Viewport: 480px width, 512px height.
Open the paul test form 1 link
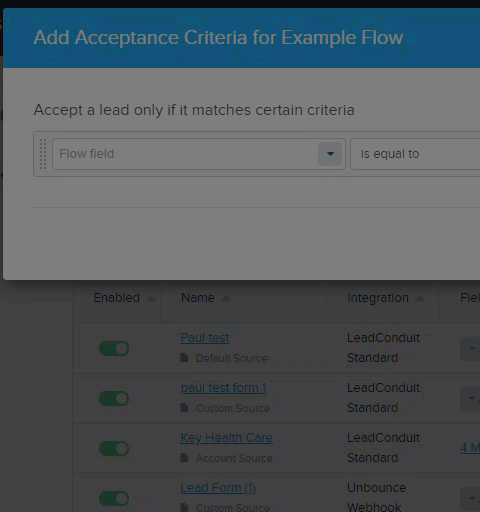223,388
